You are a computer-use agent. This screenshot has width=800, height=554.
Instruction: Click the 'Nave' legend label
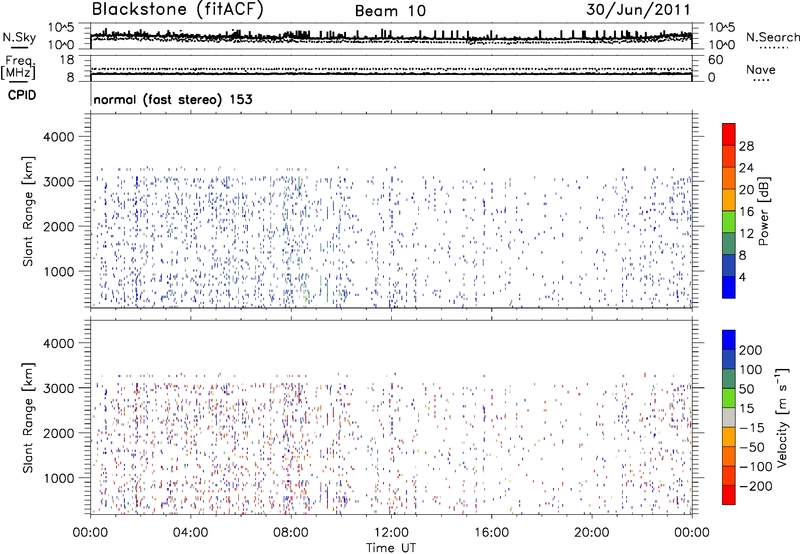(760, 69)
